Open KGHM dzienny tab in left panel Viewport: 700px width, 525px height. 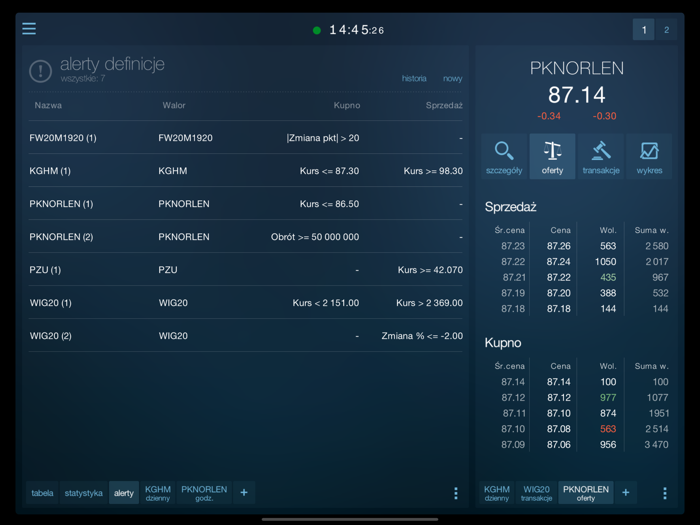coord(158,493)
